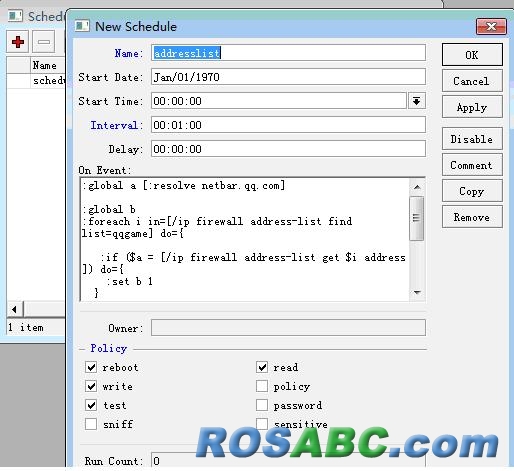Image resolution: width=514 pixels, height=471 pixels.
Task: Click the red plus add schedule icon
Action: [x=17, y=42]
